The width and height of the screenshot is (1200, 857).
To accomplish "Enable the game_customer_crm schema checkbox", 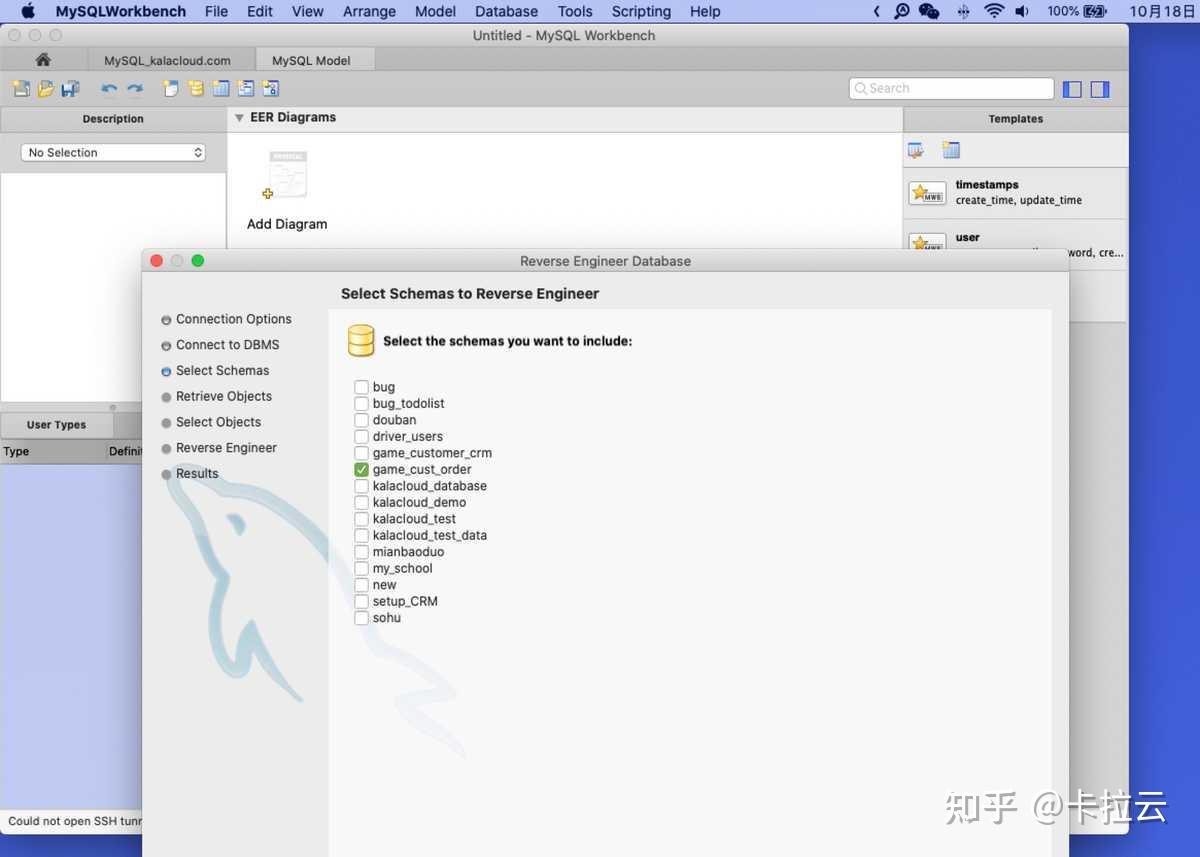I will [x=361, y=453].
